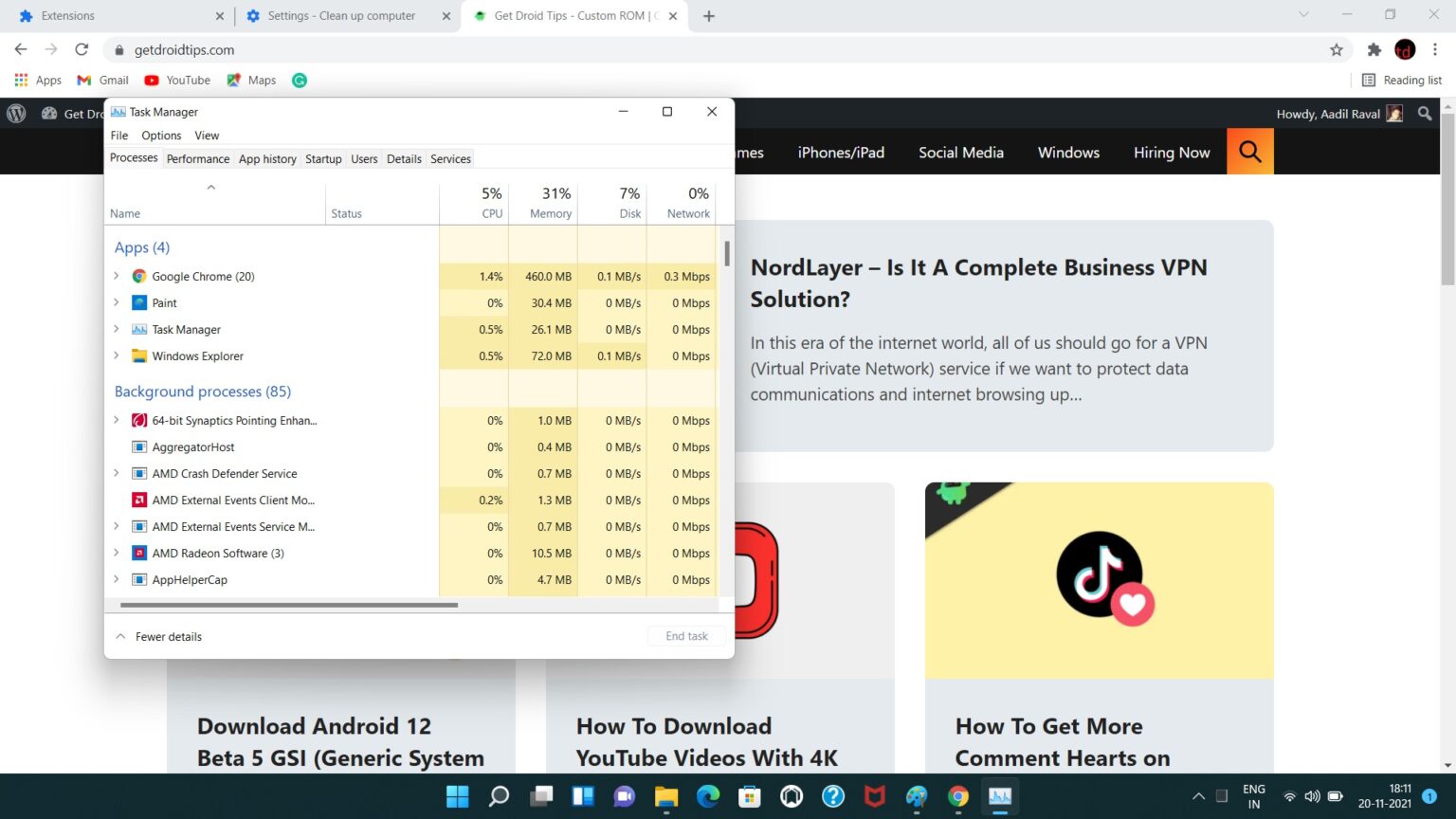Open the NordLayer Business VPN article
The height and width of the screenshot is (819, 1456).
pyautogui.click(x=978, y=282)
